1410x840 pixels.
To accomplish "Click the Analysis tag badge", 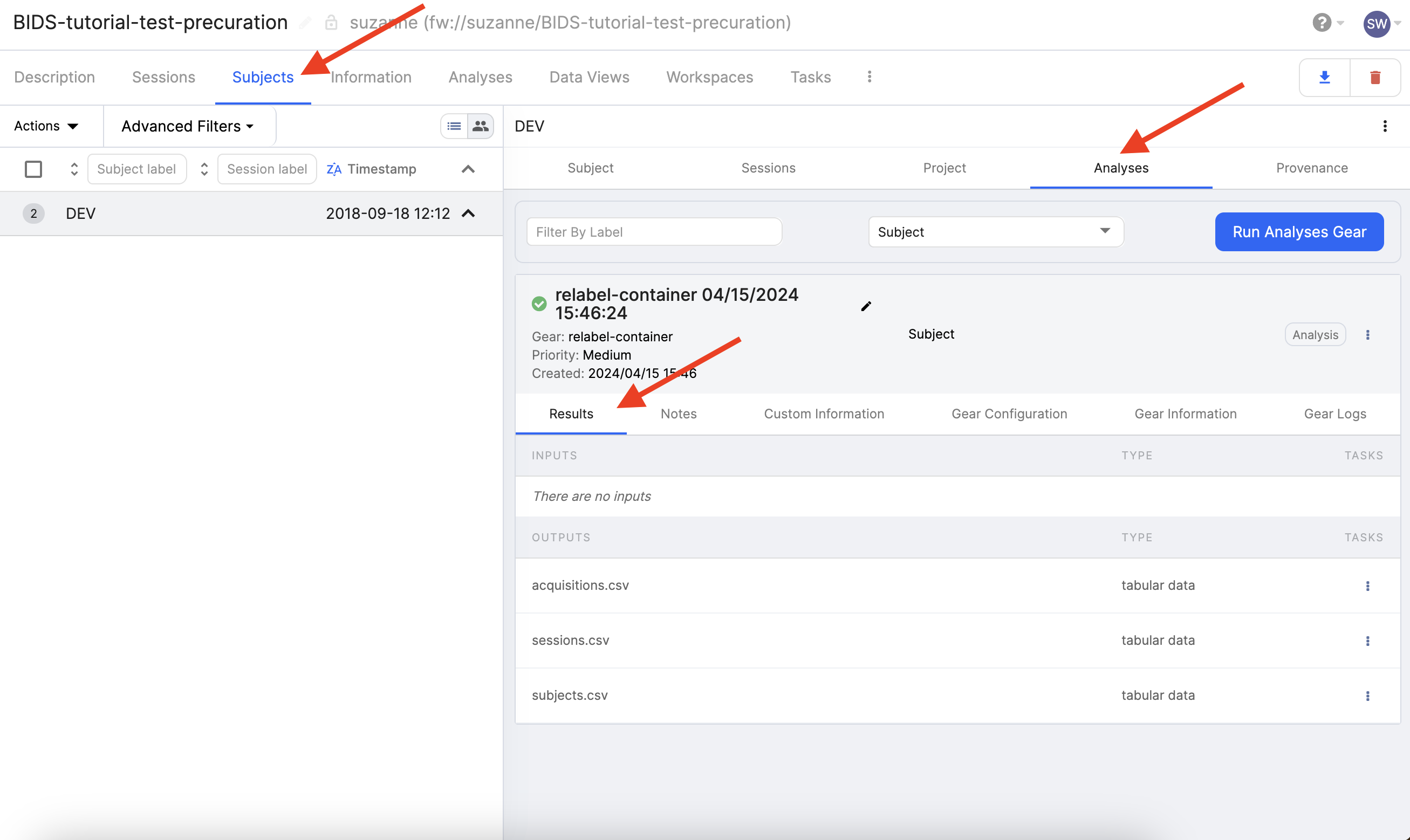I will [x=1315, y=334].
